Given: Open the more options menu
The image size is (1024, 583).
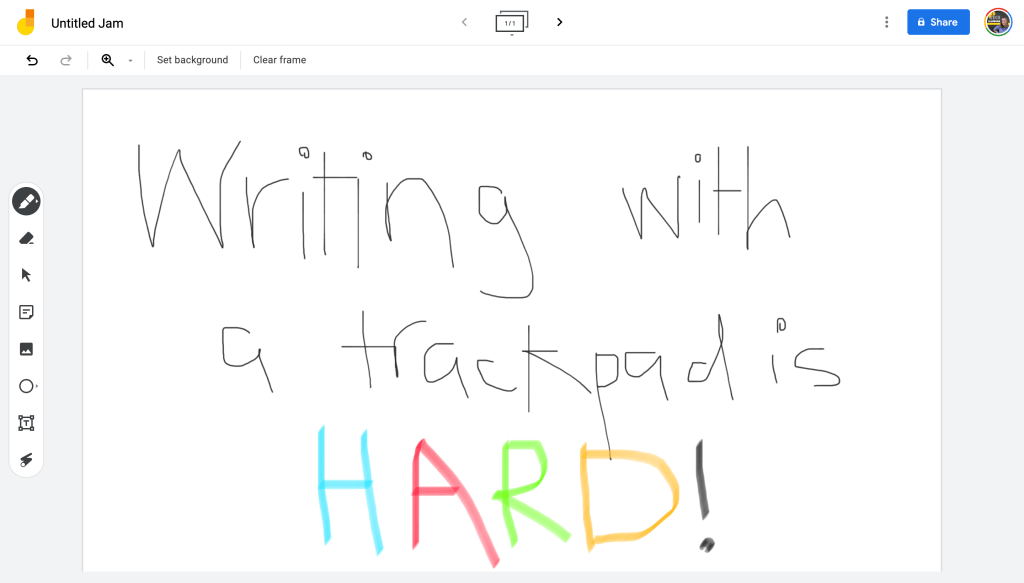Looking at the screenshot, I should point(887,21).
